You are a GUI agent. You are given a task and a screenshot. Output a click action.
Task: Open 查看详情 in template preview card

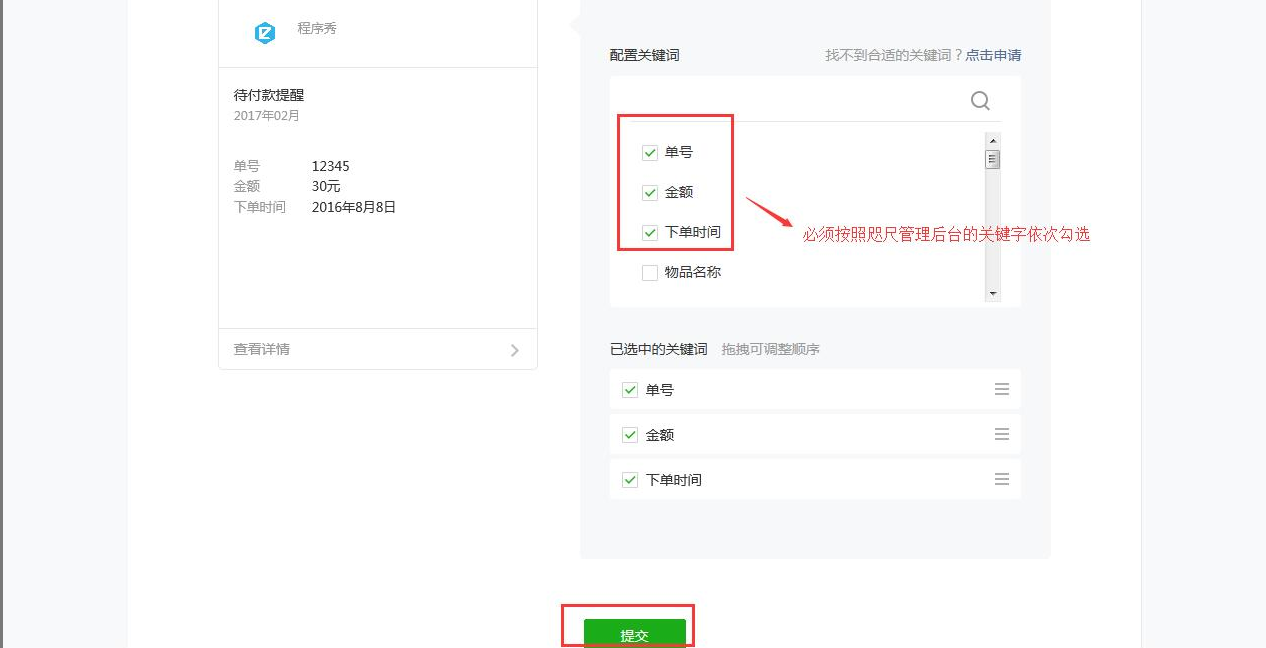[x=262, y=349]
